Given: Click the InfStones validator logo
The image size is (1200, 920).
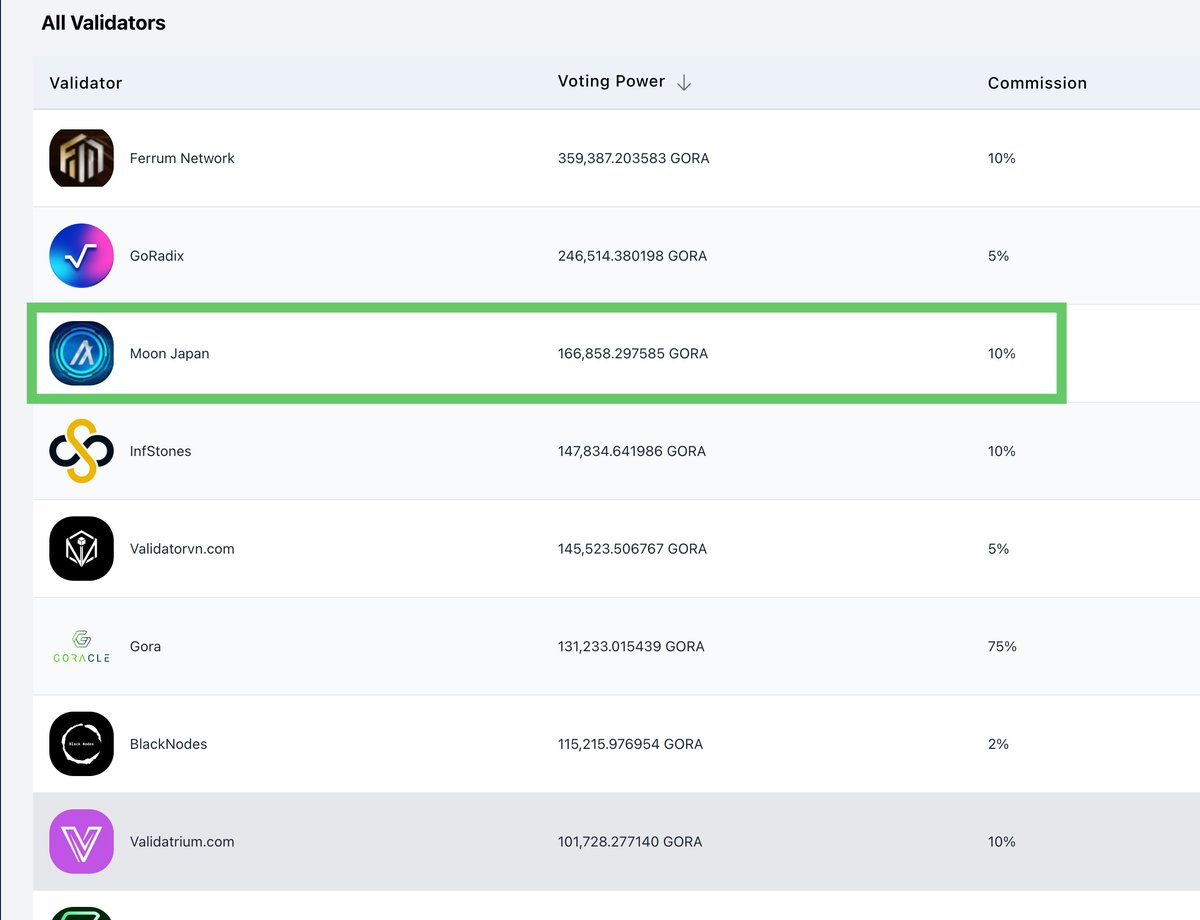Looking at the screenshot, I should click(81, 451).
